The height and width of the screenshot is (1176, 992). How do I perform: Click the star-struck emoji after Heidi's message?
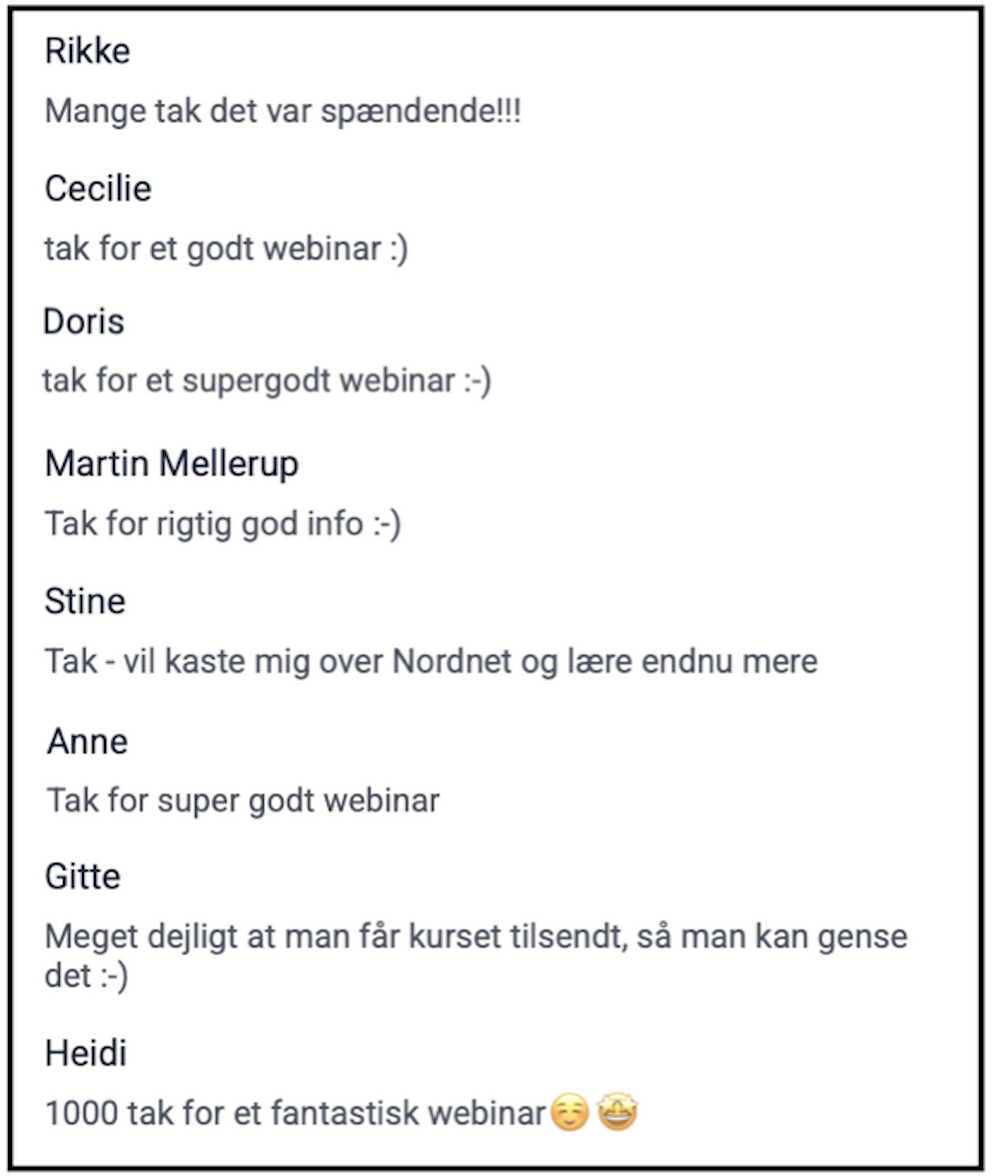pyautogui.click(x=618, y=1112)
